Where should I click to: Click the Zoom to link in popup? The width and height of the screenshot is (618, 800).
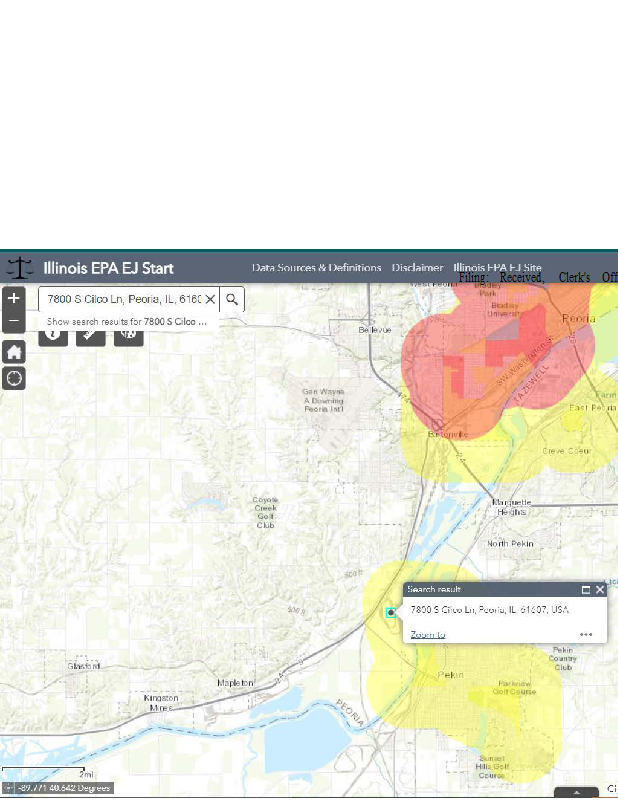428,634
